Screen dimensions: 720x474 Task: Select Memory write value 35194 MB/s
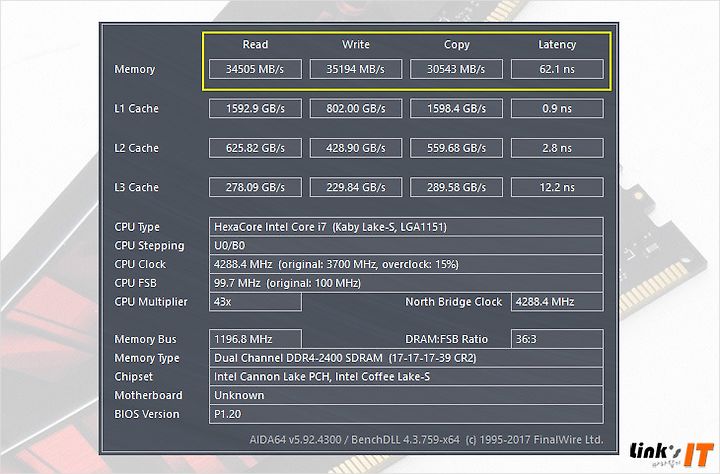click(356, 69)
